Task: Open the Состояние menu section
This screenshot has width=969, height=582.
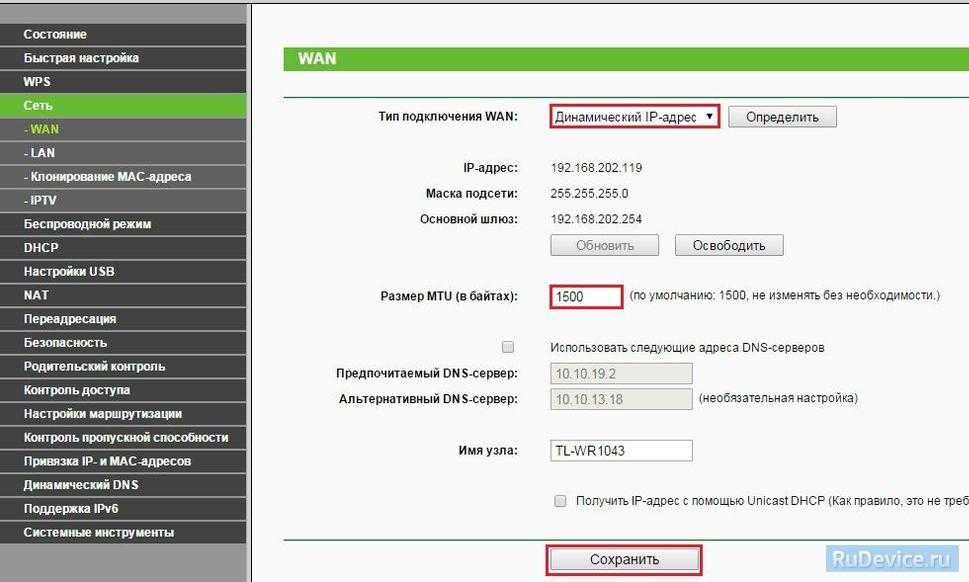Action: [x=123, y=35]
